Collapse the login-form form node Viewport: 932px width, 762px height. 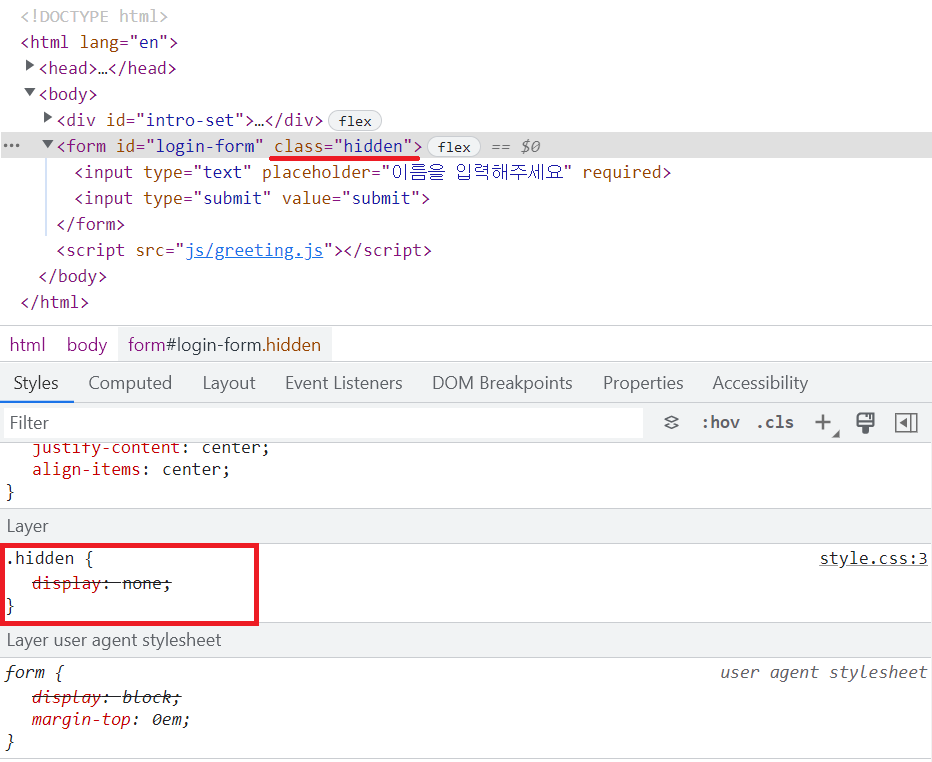point(48,144)
